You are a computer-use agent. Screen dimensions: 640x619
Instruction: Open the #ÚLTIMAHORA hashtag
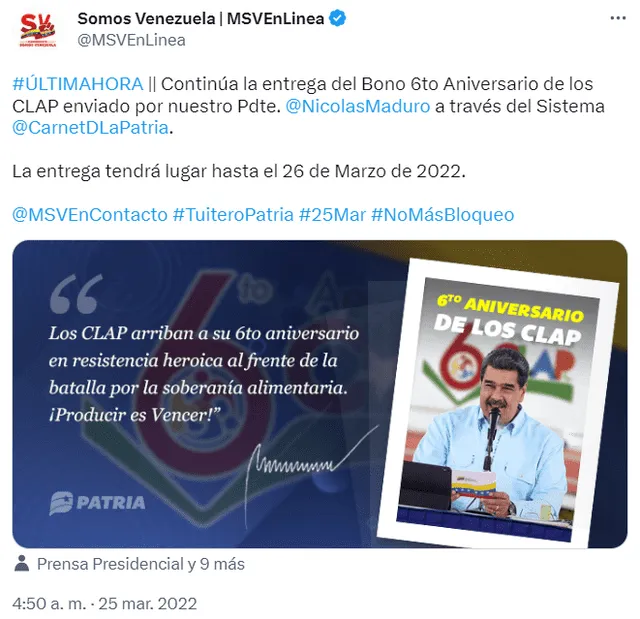click(78, 84)
